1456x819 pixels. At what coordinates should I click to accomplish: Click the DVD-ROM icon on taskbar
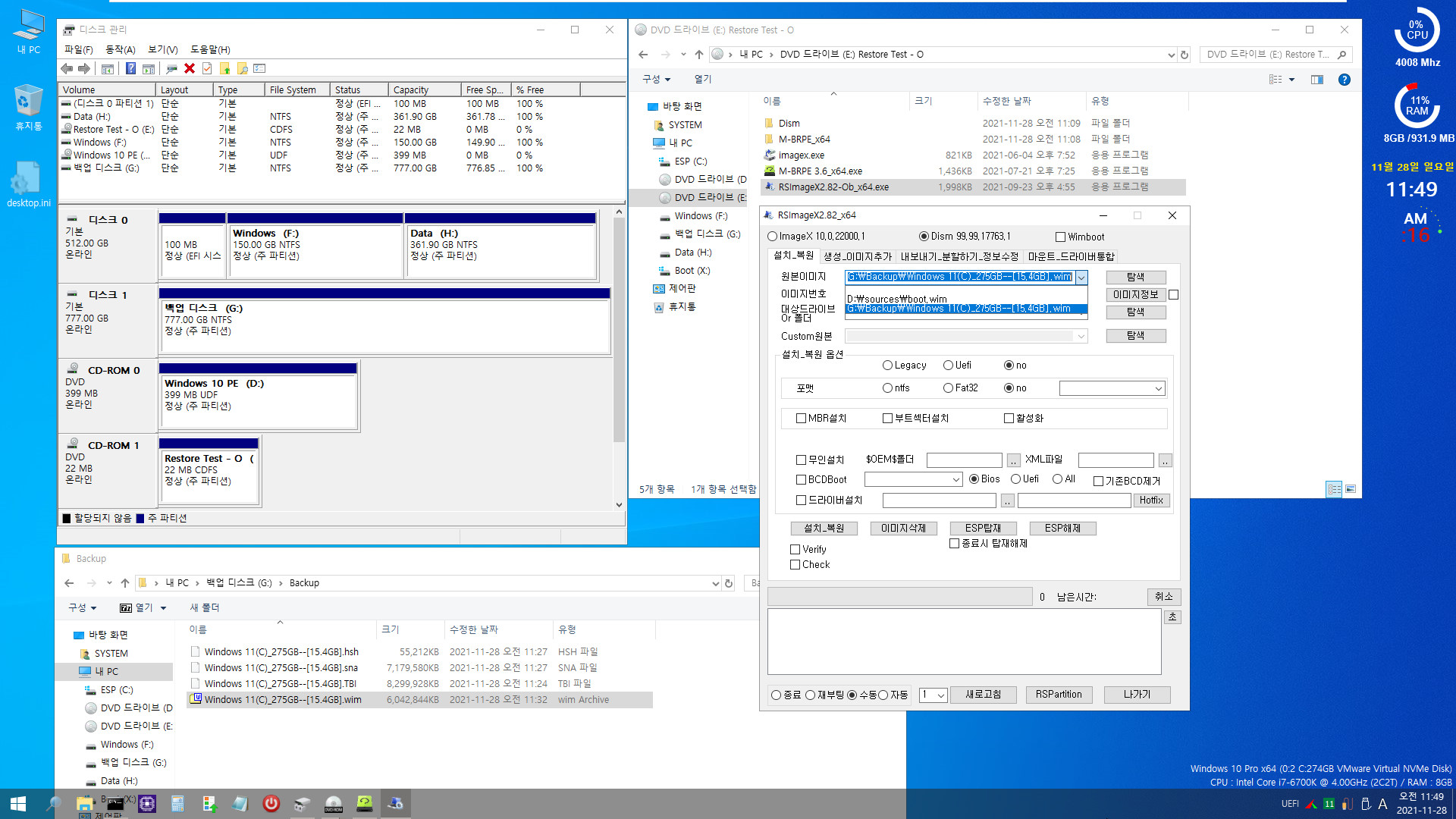point(334,804)
